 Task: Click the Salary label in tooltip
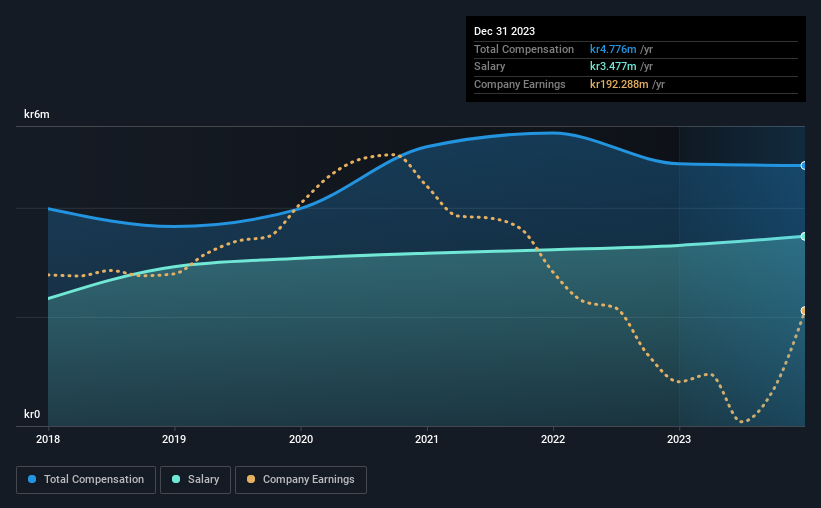tap(490, 67)
